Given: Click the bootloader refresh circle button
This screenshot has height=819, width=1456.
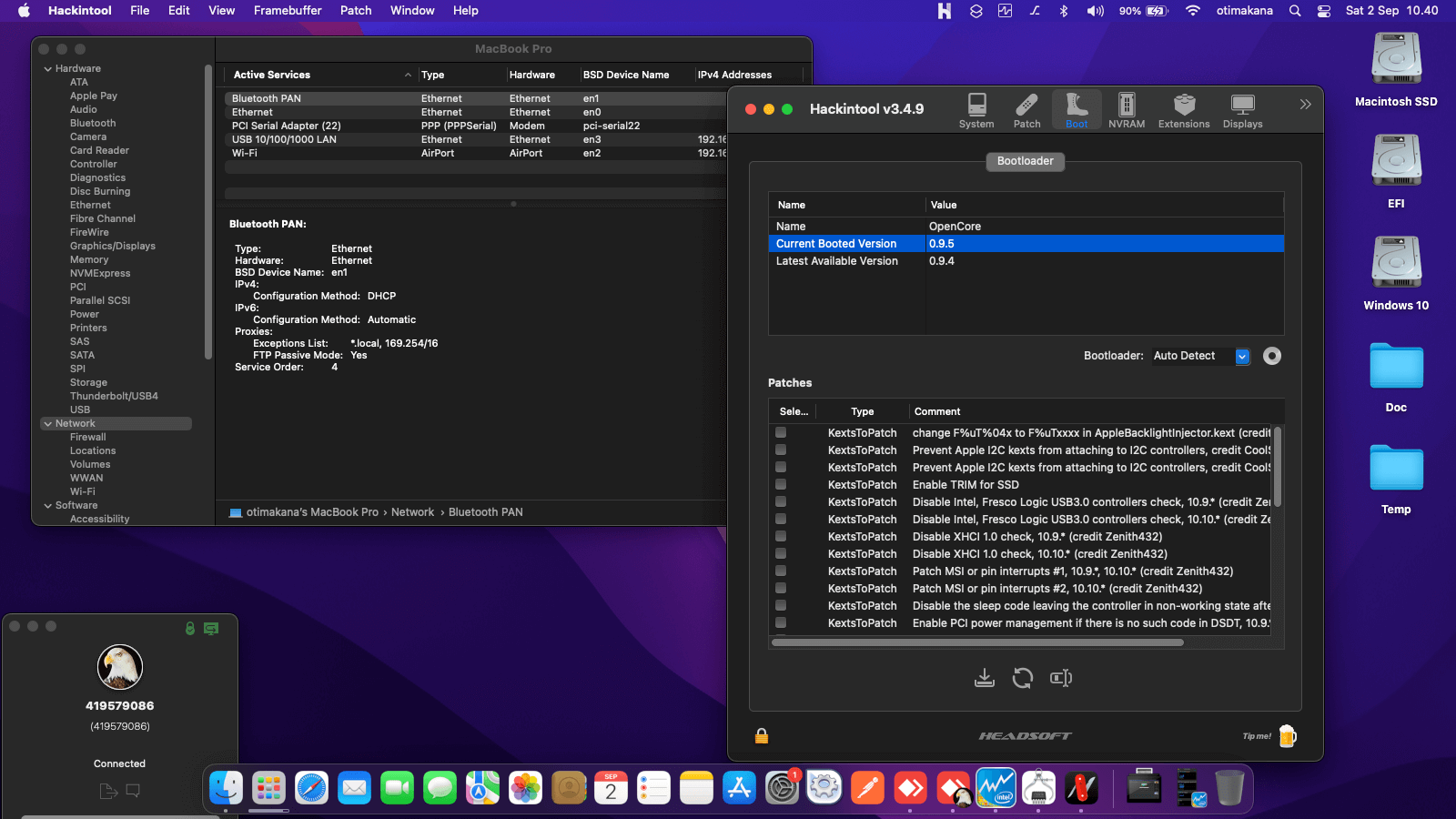Looking at the screenshot, I should 1272,356.
